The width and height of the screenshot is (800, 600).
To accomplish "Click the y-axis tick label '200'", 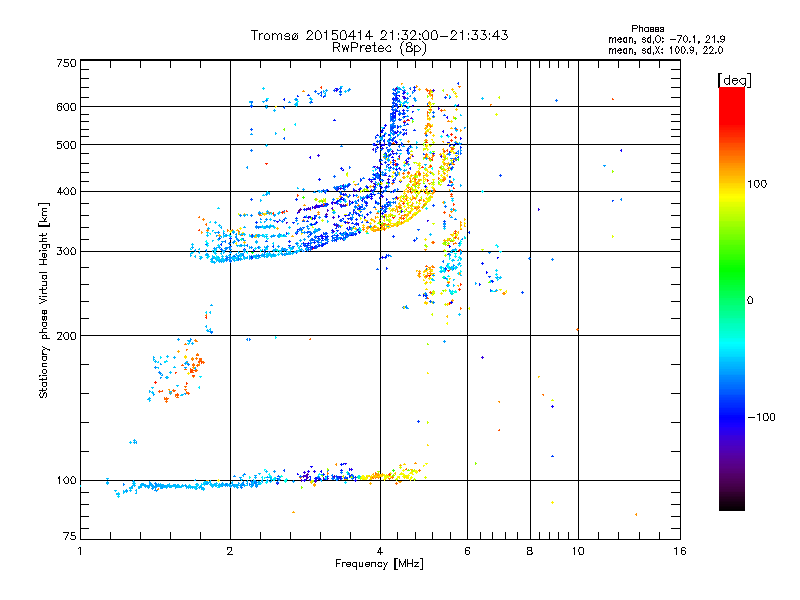I will [x=67, y=336].
